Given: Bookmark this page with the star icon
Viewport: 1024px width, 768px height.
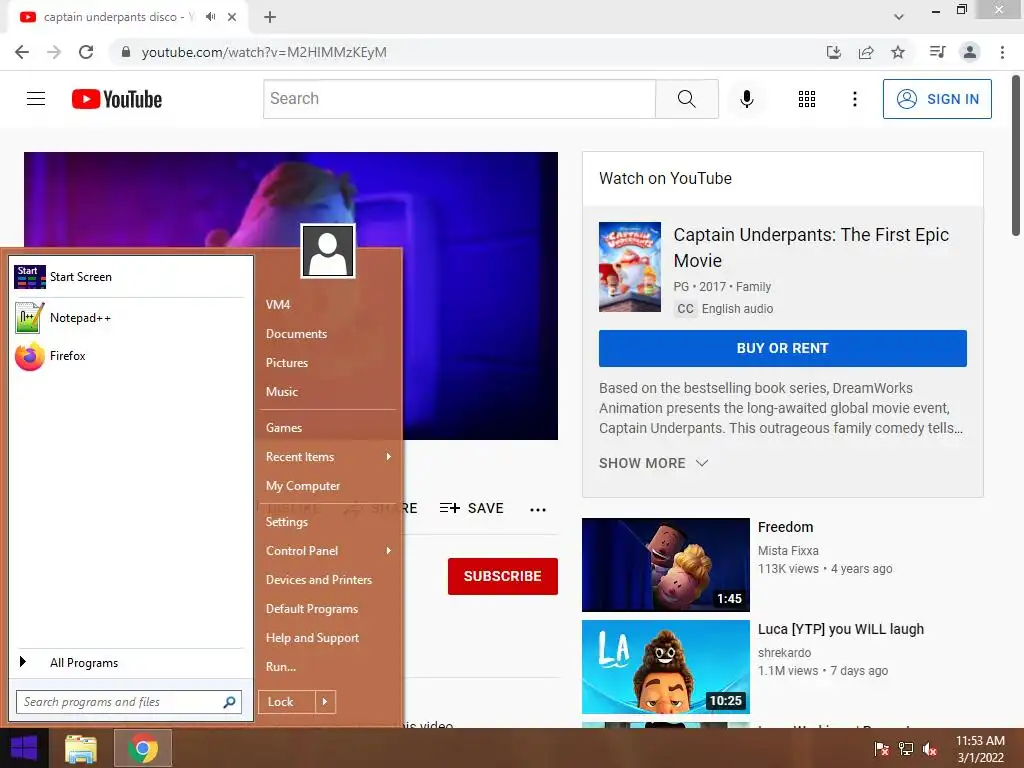Looking at the screenshot, I should (898, 52).
